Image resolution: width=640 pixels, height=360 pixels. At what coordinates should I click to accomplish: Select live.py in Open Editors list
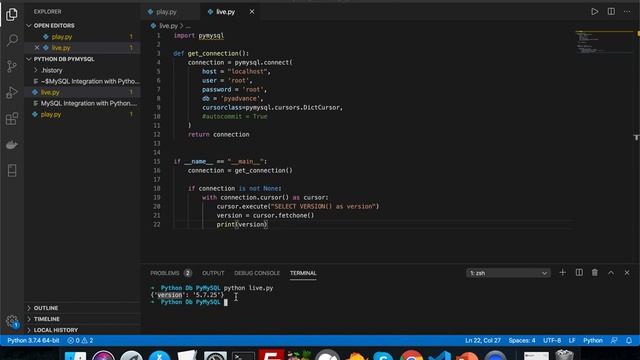(82, 48)
